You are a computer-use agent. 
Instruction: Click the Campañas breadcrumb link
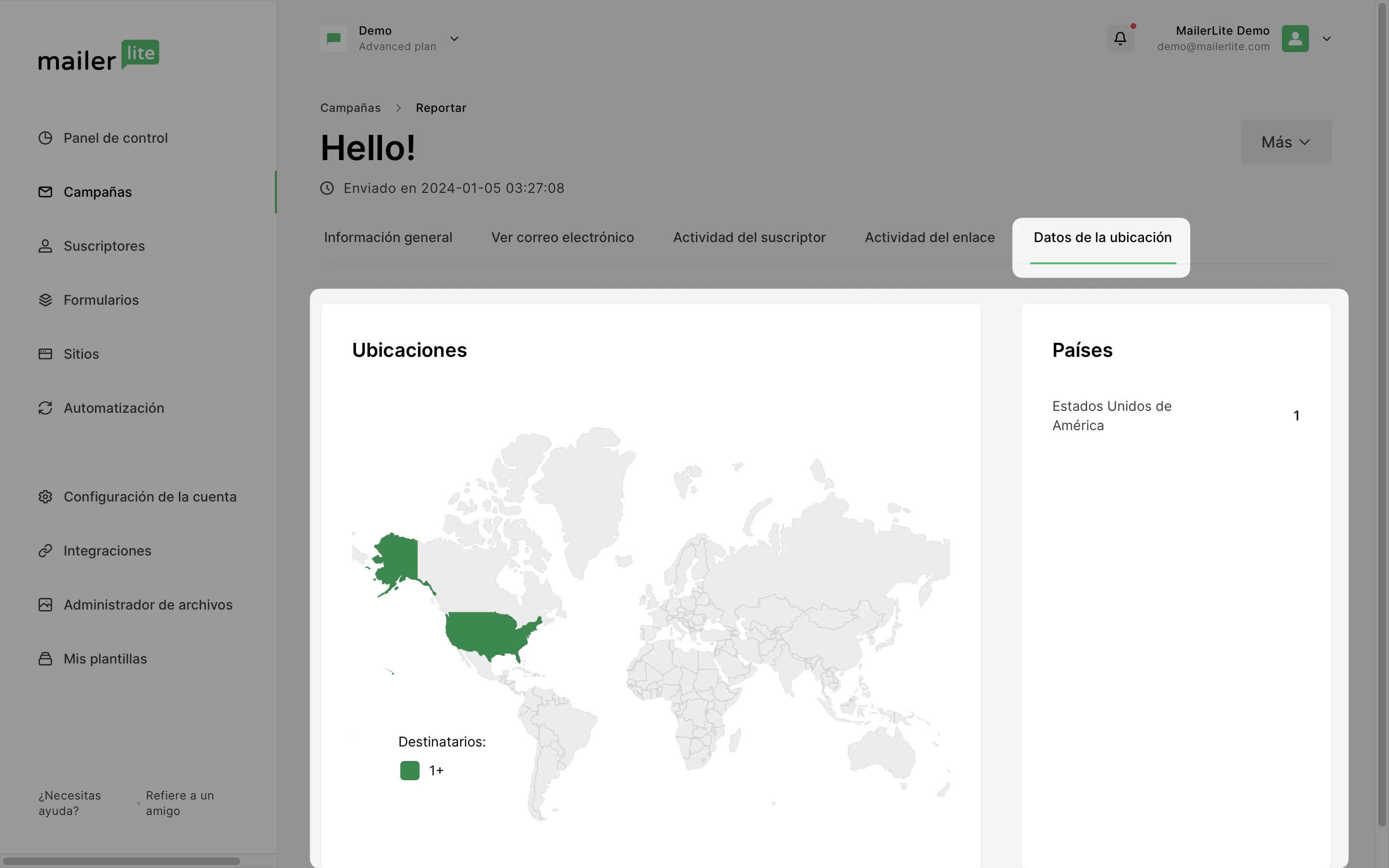(x=350, y=108)
